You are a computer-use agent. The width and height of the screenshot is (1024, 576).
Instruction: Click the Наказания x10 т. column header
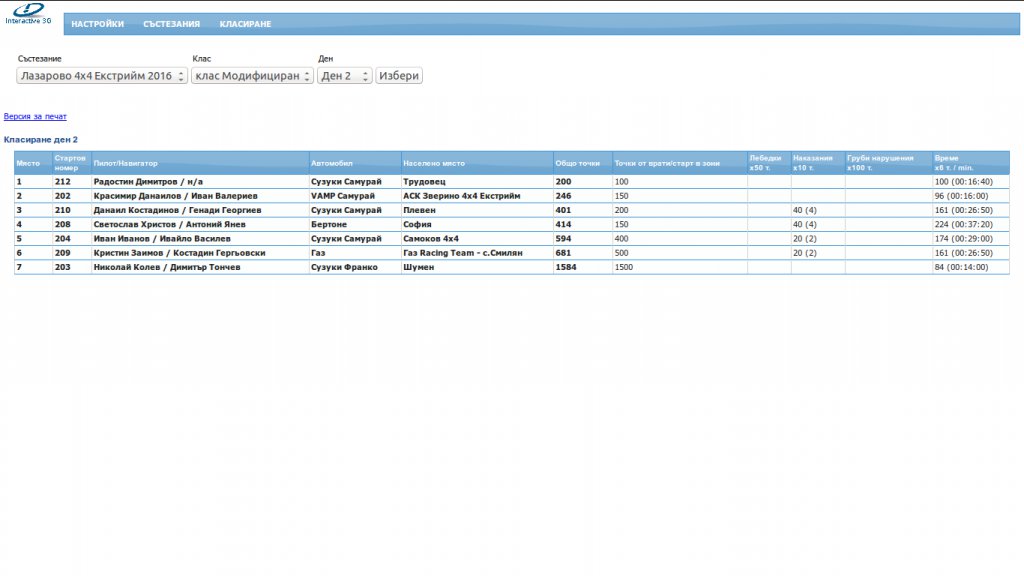pos(818,163)
